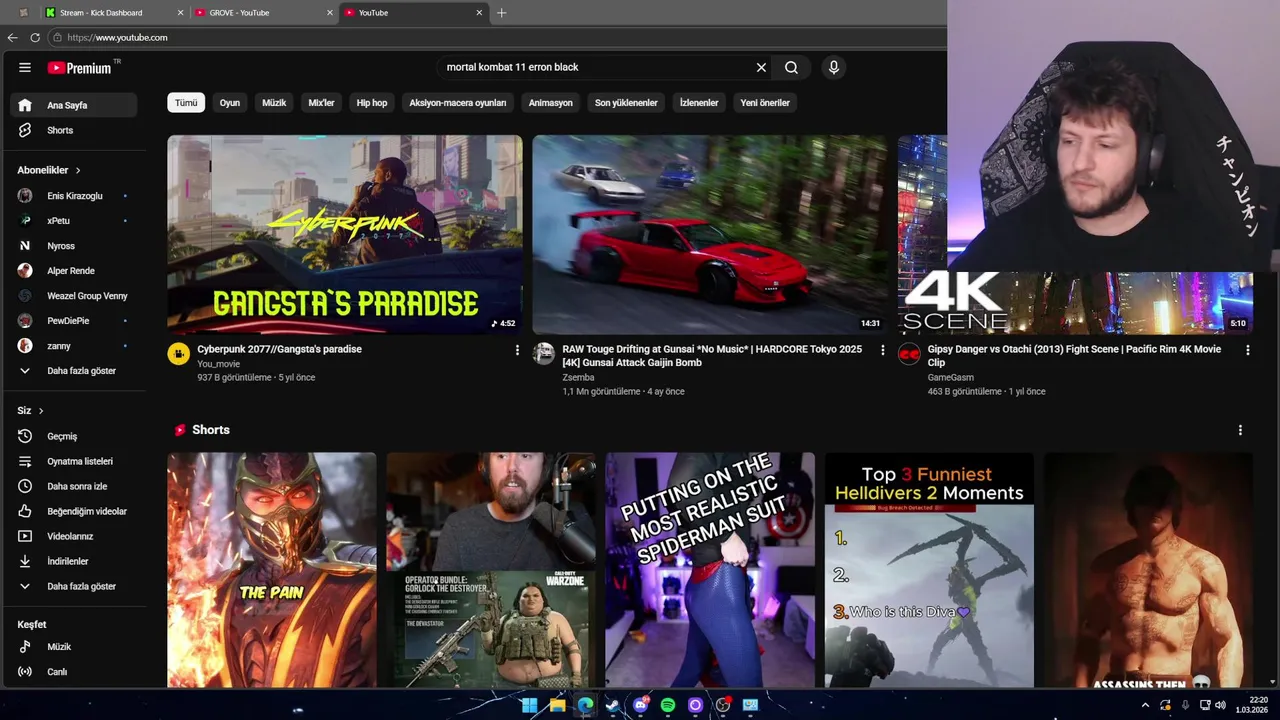This screenshot has height=720, width=1280.
Task: Open the Windows Start menu
Action: (x=529, y=705)
